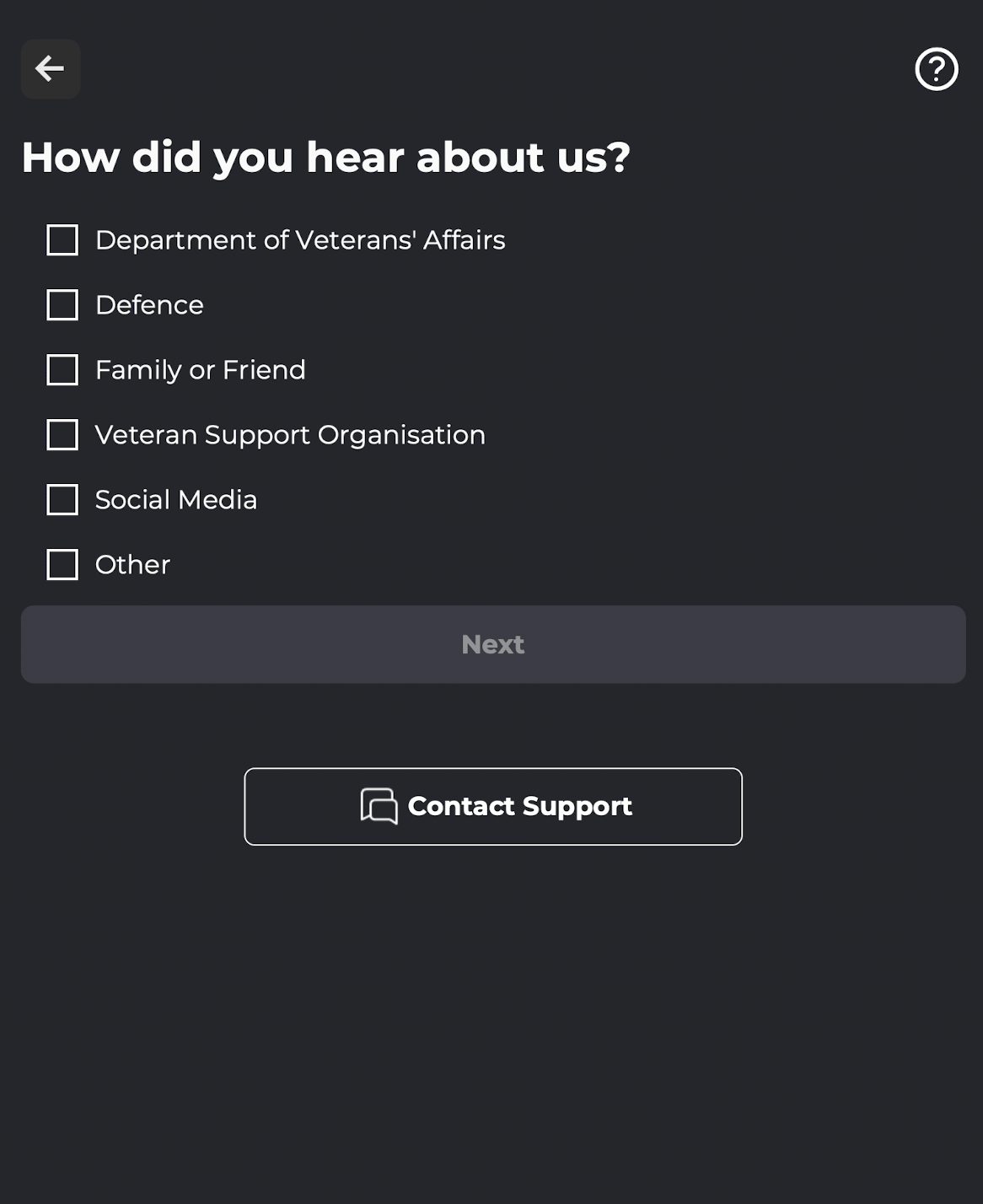Click the greyed-out Next button
The image size is (983, 1204).
493,644
